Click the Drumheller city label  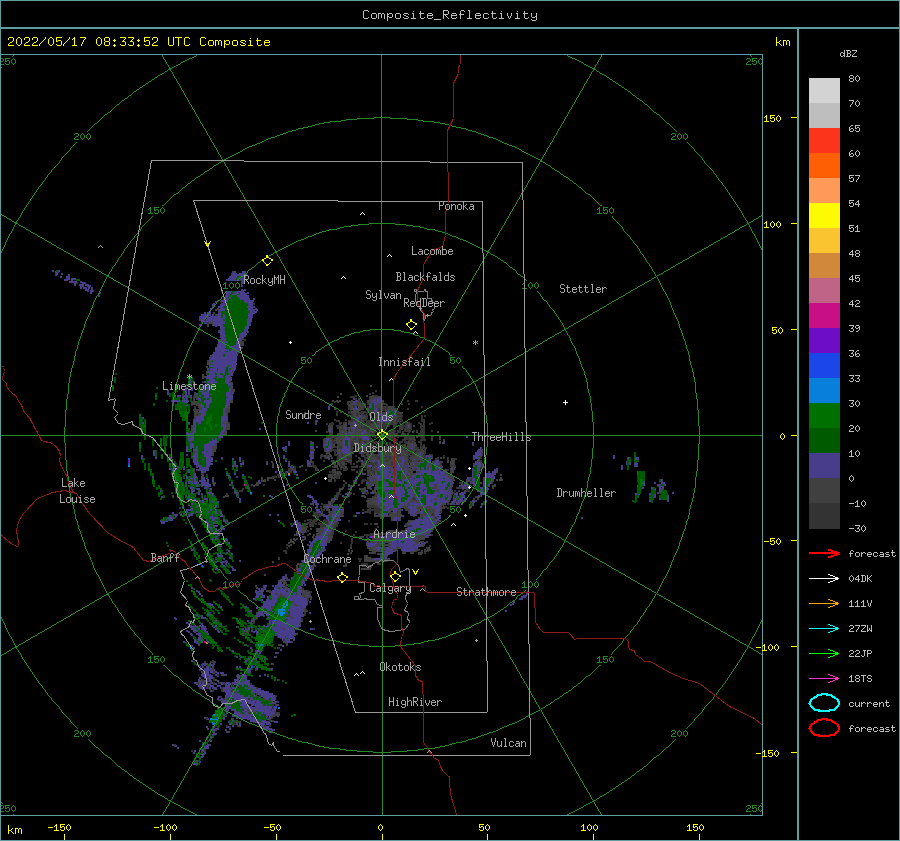click(x=586, y=493)
